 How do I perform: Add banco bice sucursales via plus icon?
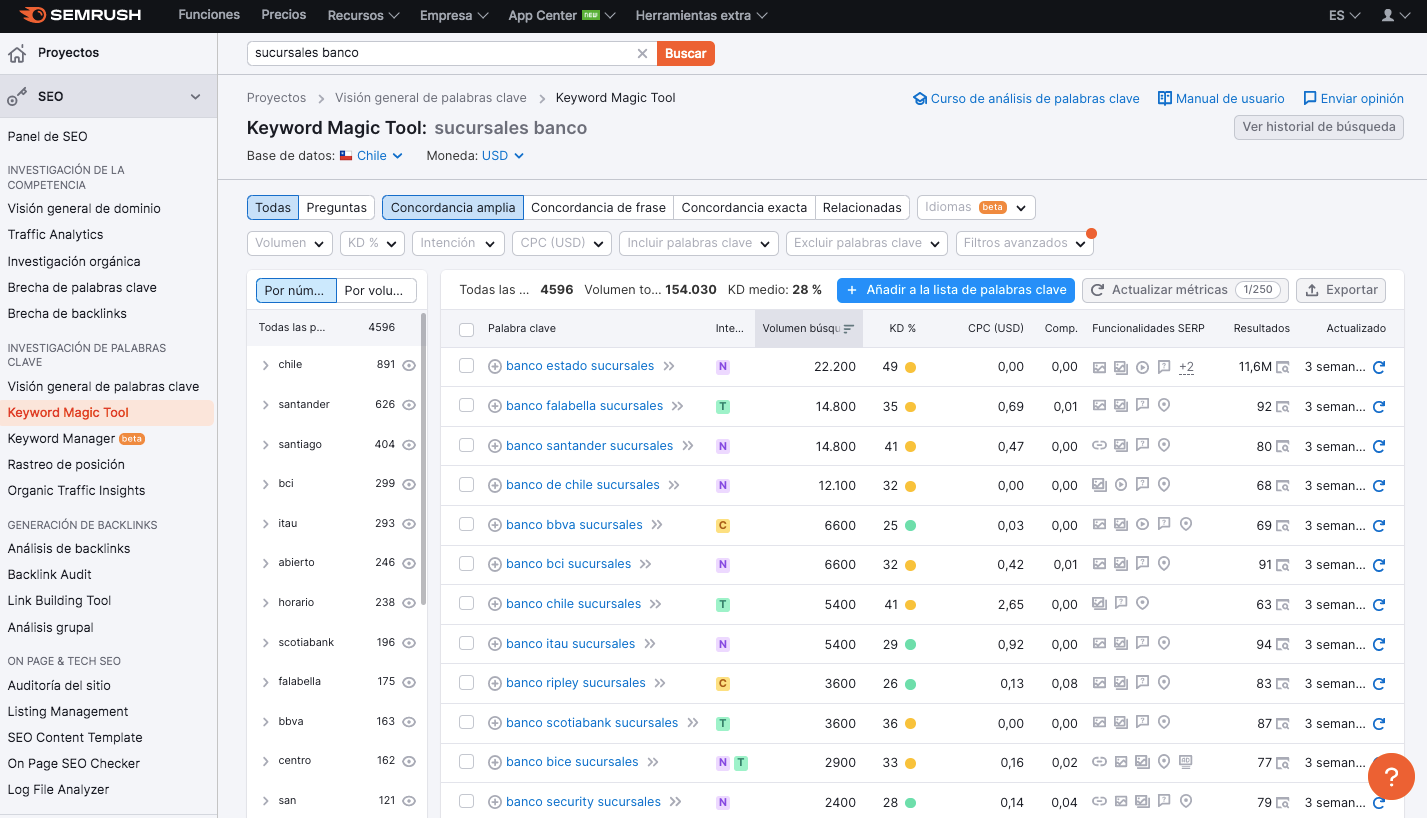pyautogui.click(x=495, y=762)
